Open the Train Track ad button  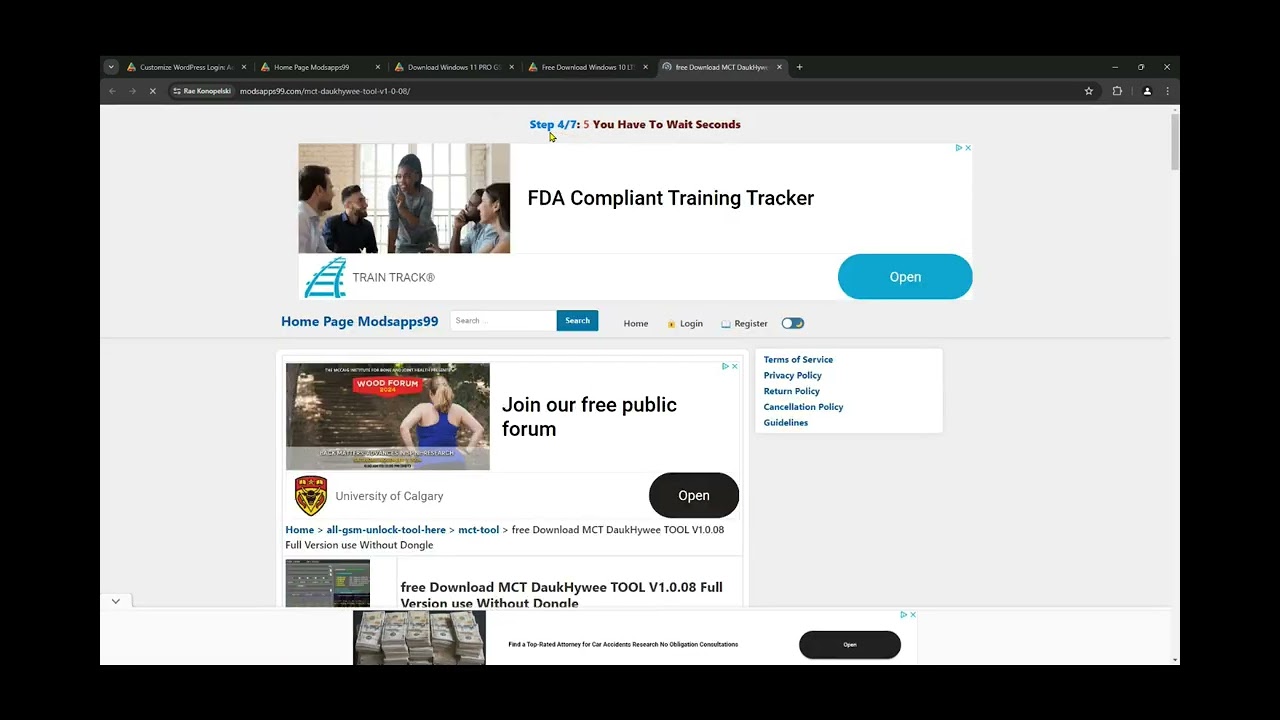905,277
